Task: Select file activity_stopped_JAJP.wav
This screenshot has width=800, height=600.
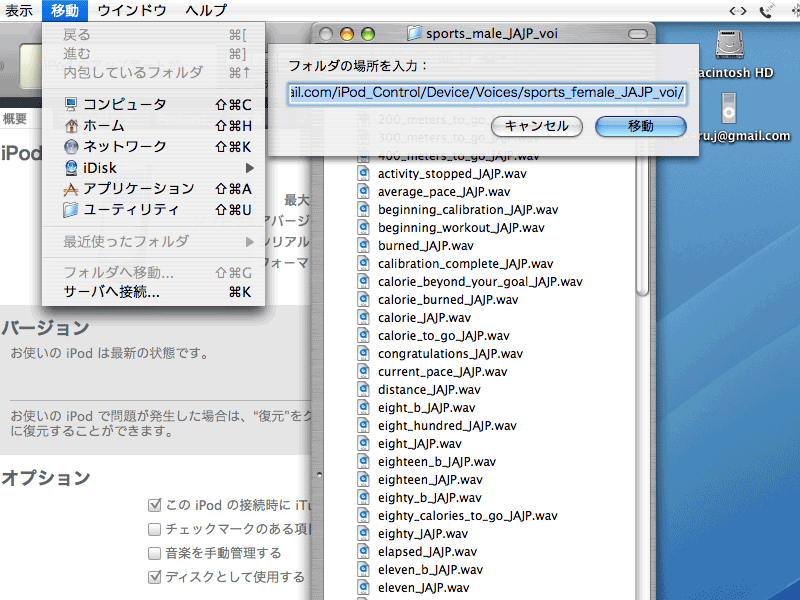Action: tap(452, 174)
